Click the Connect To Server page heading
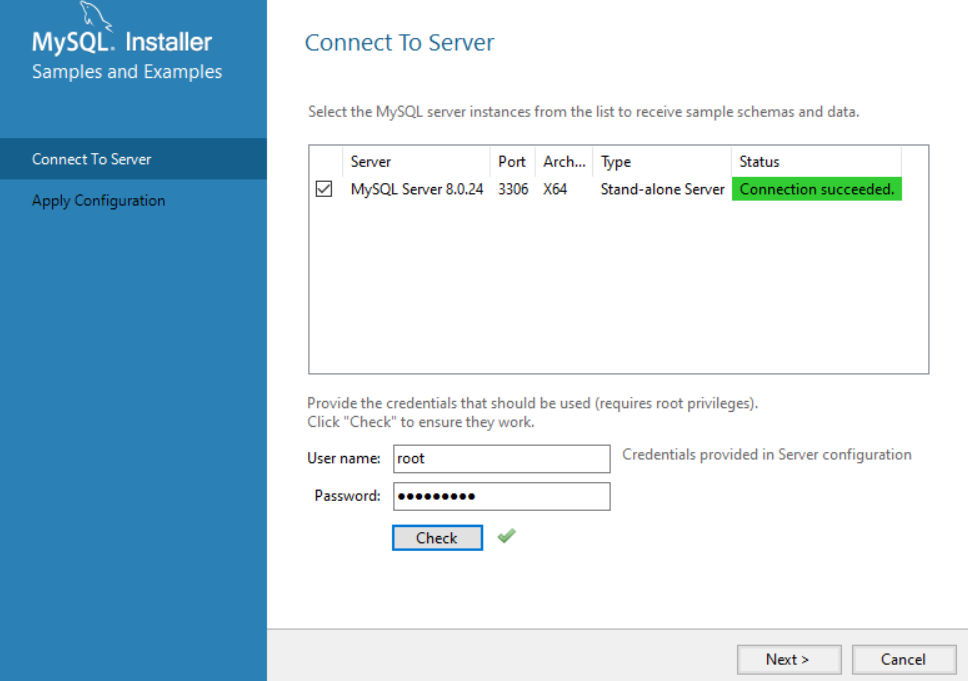Viewport: 968px width, 681px height. click(x=399, y=43)
